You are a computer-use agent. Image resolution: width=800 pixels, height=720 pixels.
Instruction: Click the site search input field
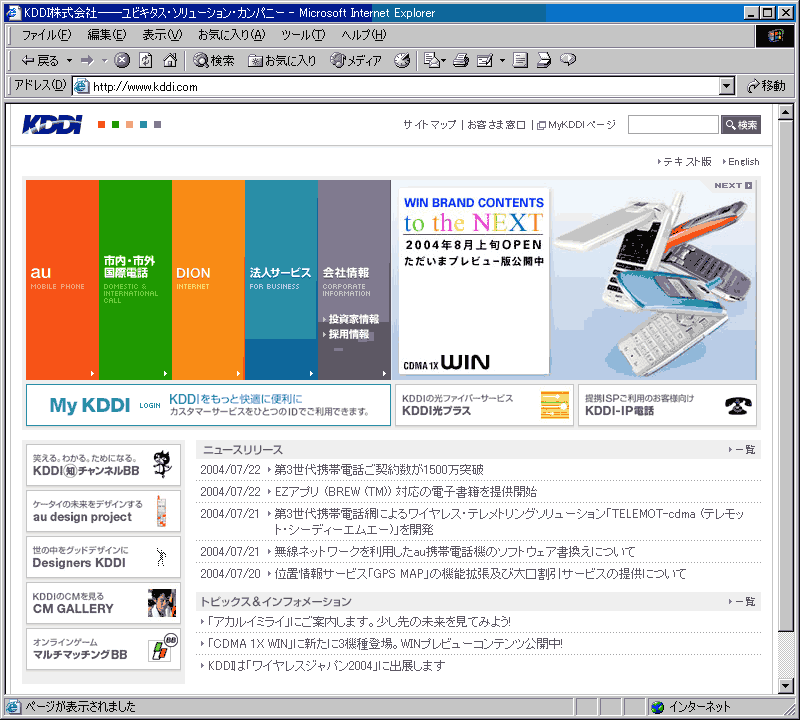pyautogui.click(x=673, y=125)
